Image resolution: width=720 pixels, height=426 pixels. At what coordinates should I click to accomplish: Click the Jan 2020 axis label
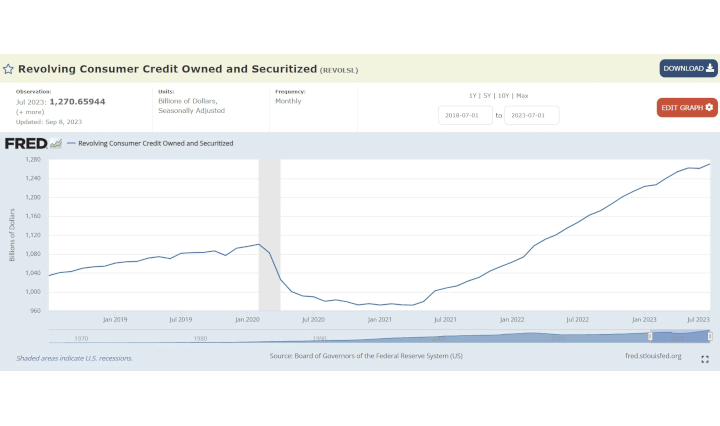click(x=247, y=320)
